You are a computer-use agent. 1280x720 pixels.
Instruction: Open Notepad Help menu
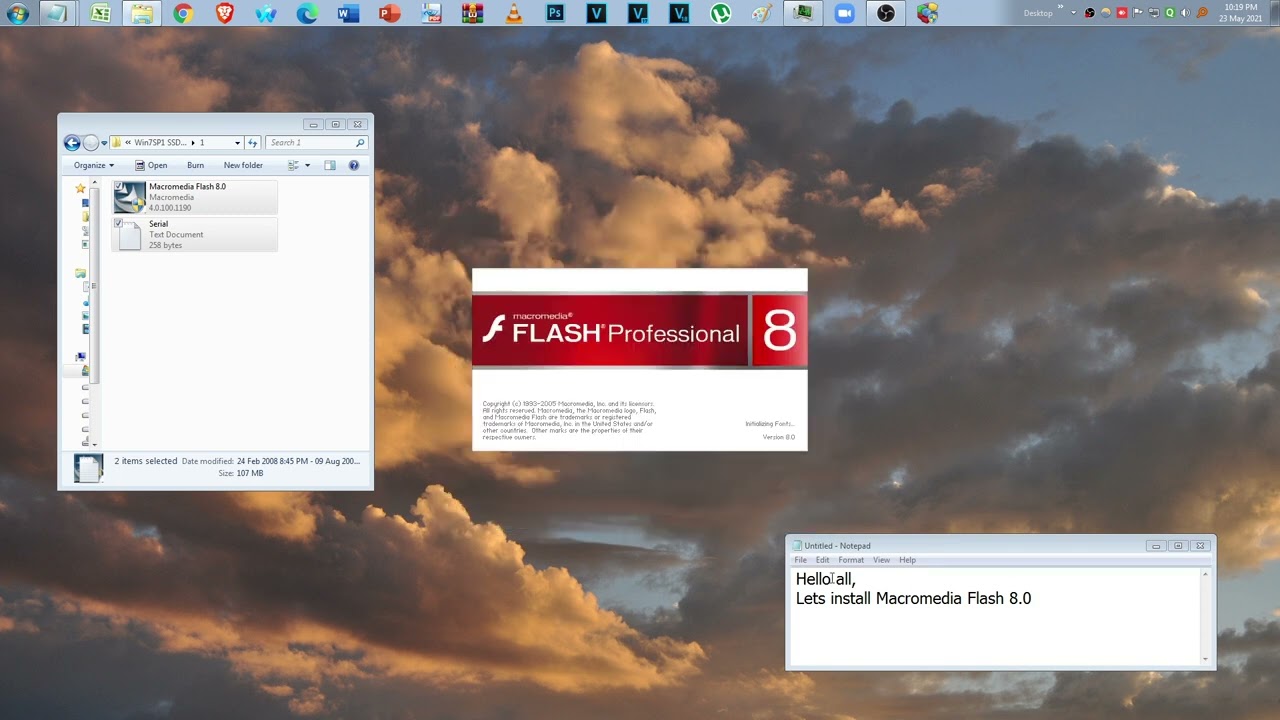[907, 560]
